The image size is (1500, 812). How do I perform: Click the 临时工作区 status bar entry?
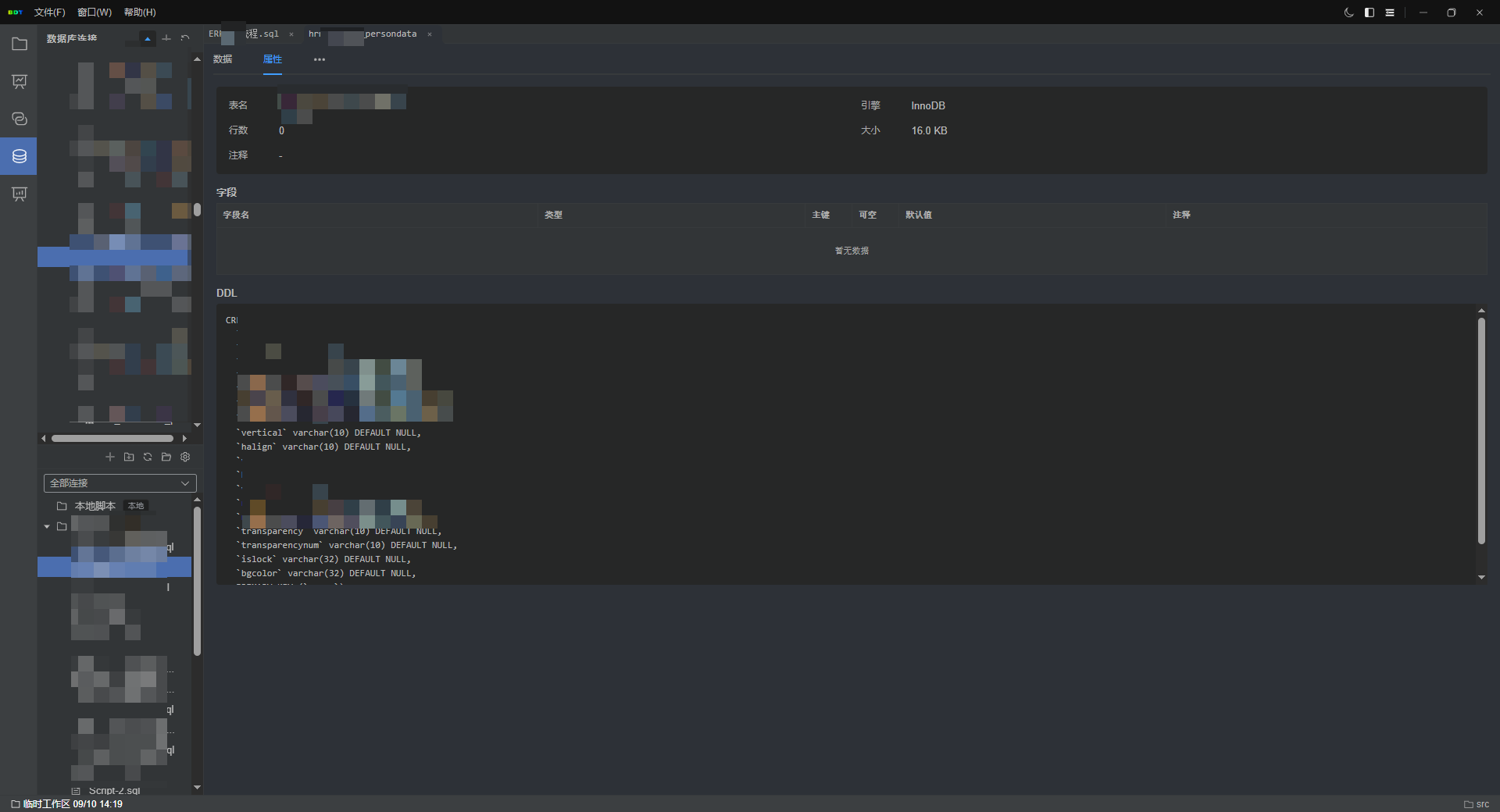click(x=67, y=804)
